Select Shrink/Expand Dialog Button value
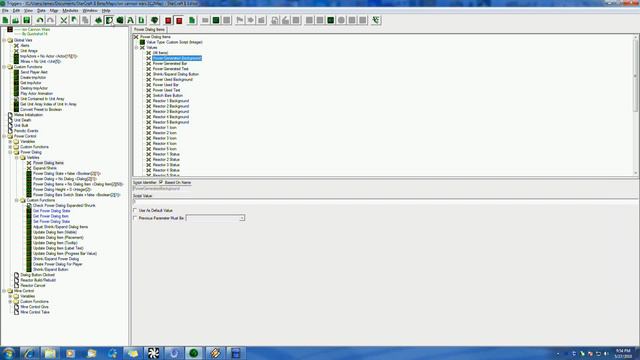 click(x=176, y=74)
